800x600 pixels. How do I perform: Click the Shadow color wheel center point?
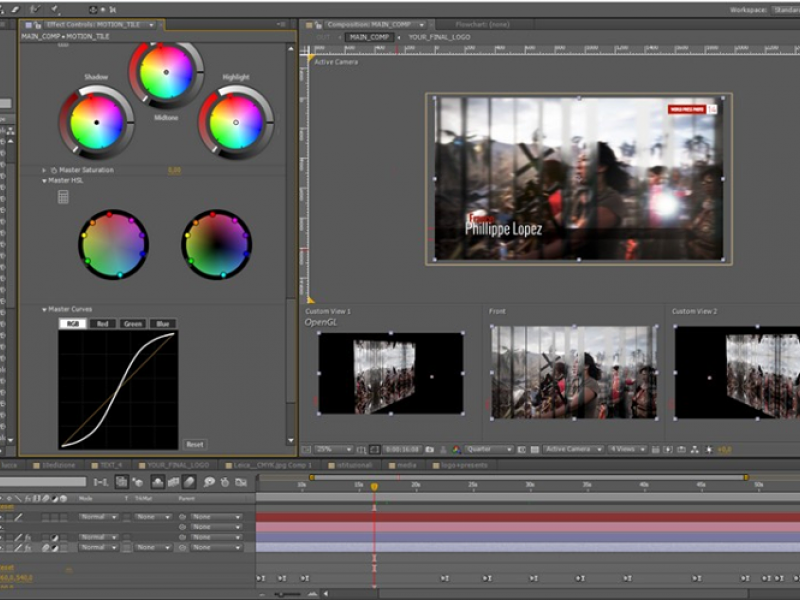96,122
